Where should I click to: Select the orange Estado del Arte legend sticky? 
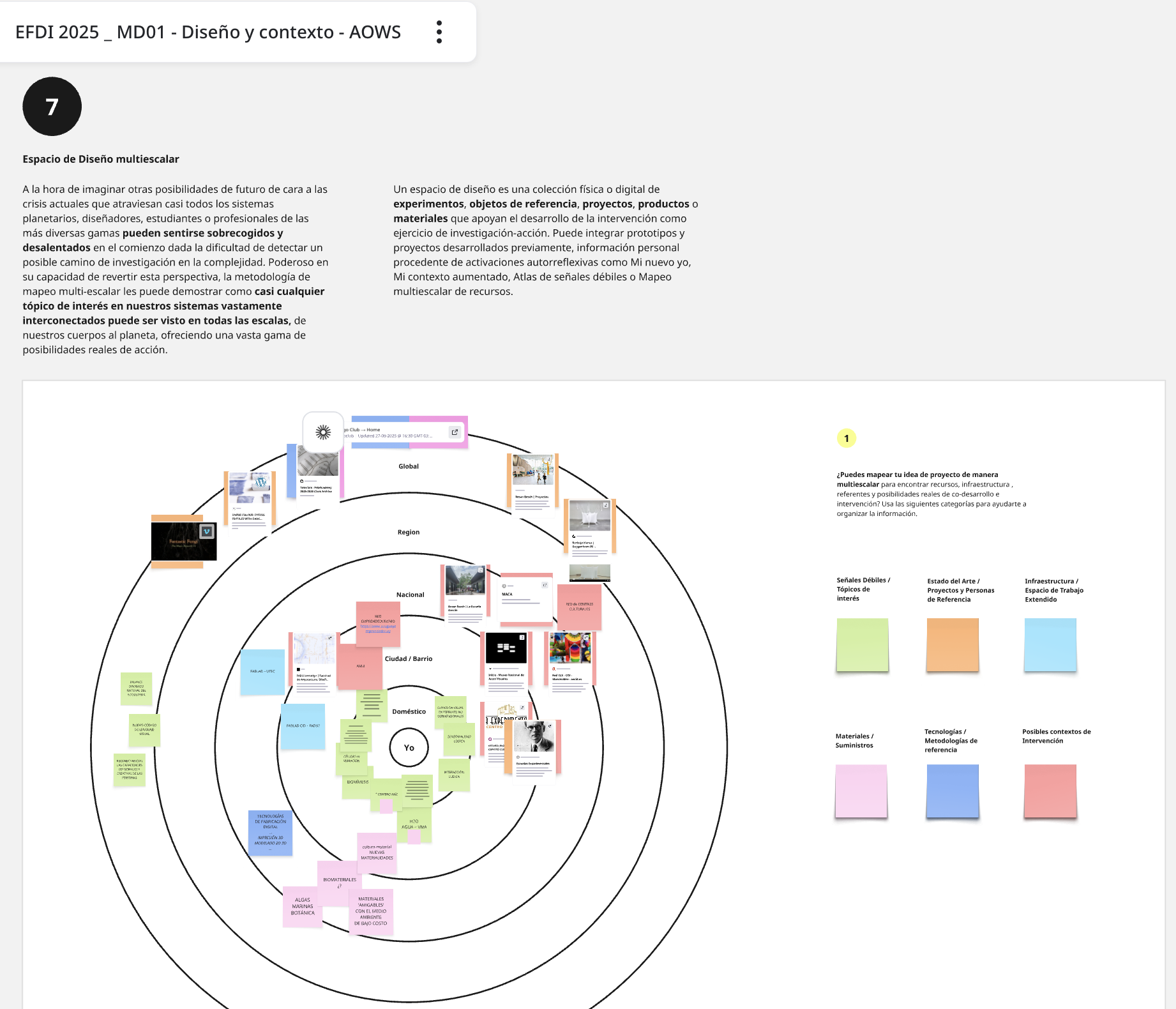pos(952,644)
